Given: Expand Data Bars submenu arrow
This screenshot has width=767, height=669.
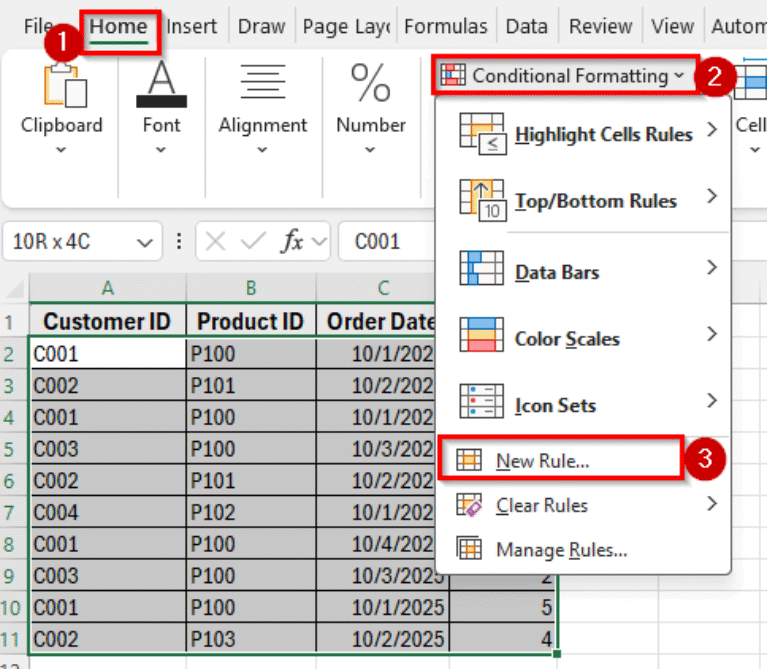Looking at the screenshot, I should tap(712, 268).
